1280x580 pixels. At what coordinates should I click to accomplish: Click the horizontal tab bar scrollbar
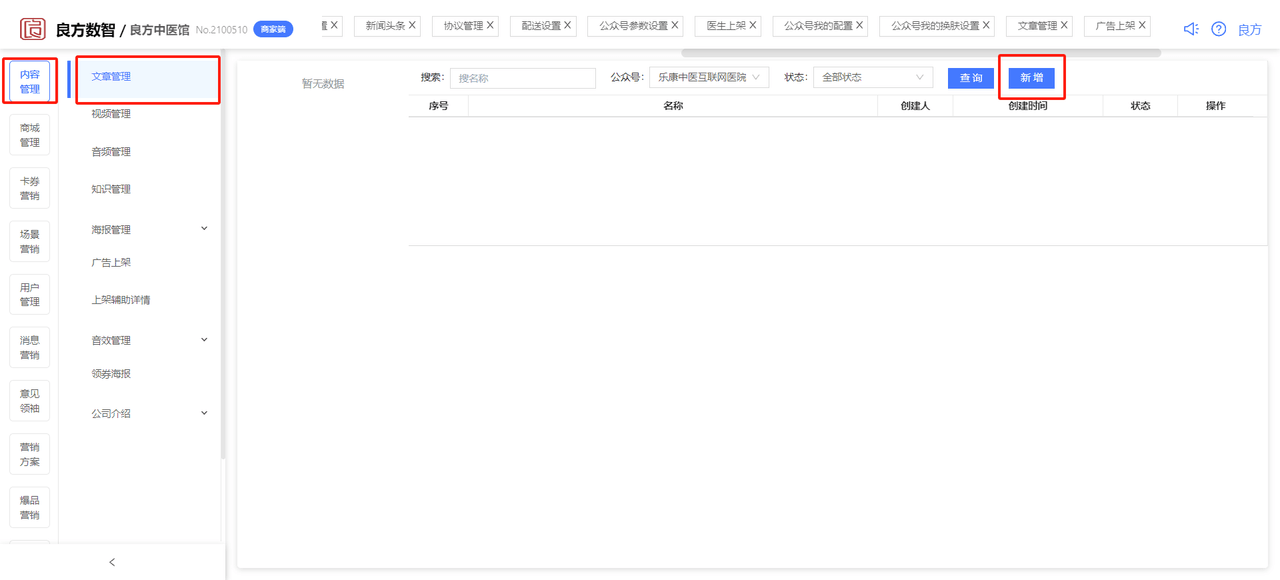click(x=921, y=53)
